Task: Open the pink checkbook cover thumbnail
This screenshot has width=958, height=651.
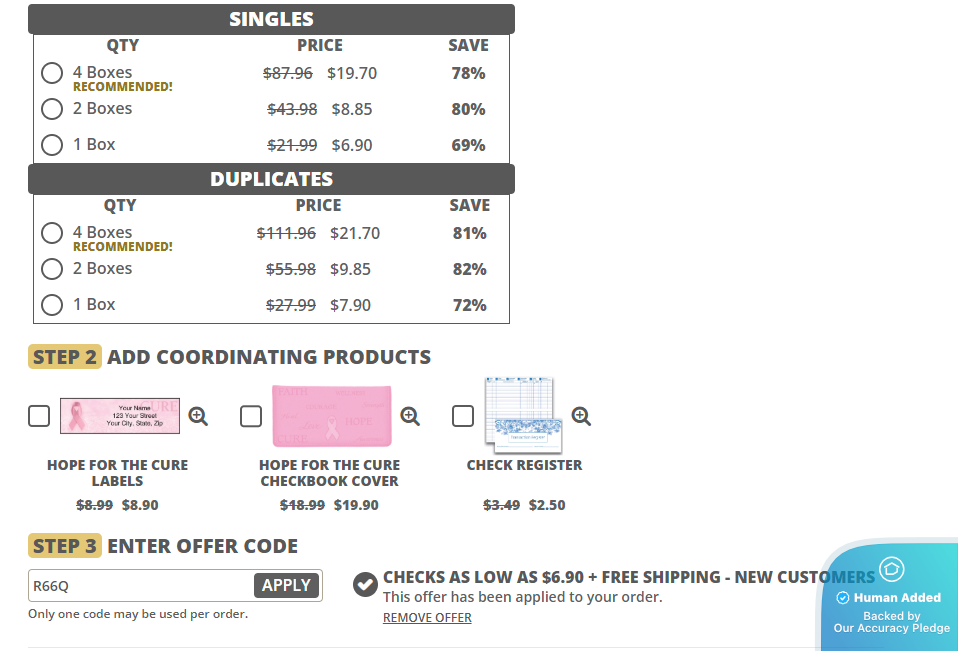Action: tap(332, 416)
